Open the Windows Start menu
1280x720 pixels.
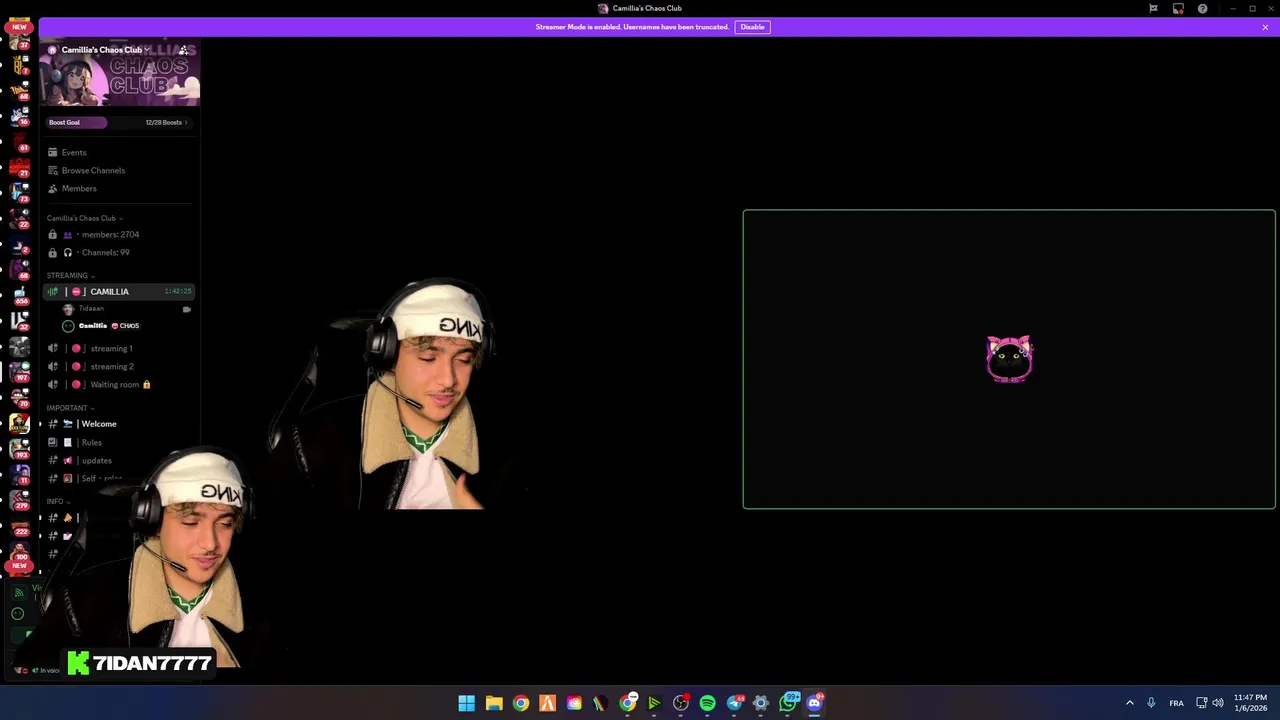click(467, 703)
